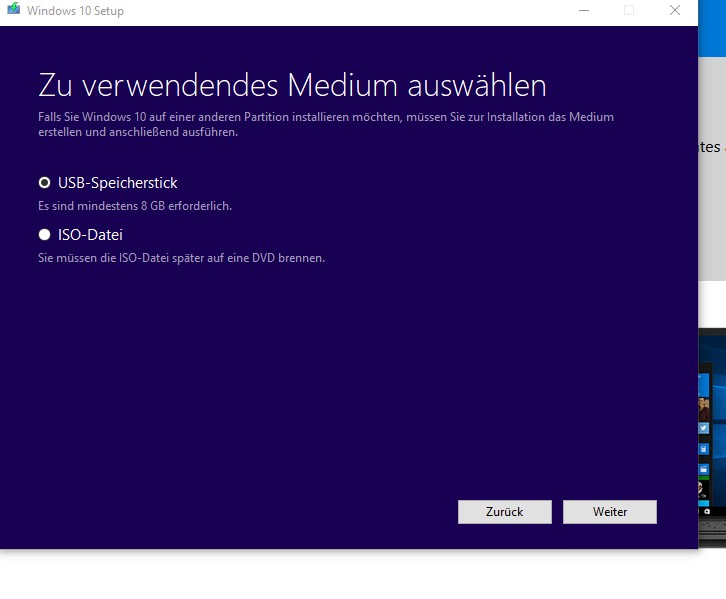Click the note about burning the ISO to DVD
This screenshot has height=599, width=726.
[182, 258]
